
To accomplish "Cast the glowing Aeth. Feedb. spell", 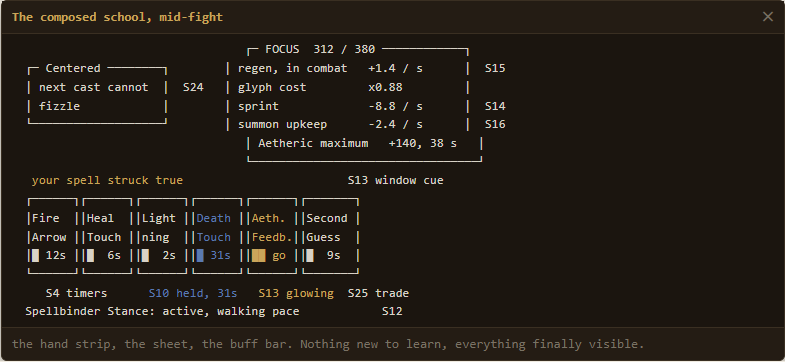I will (x=272, y=236).
